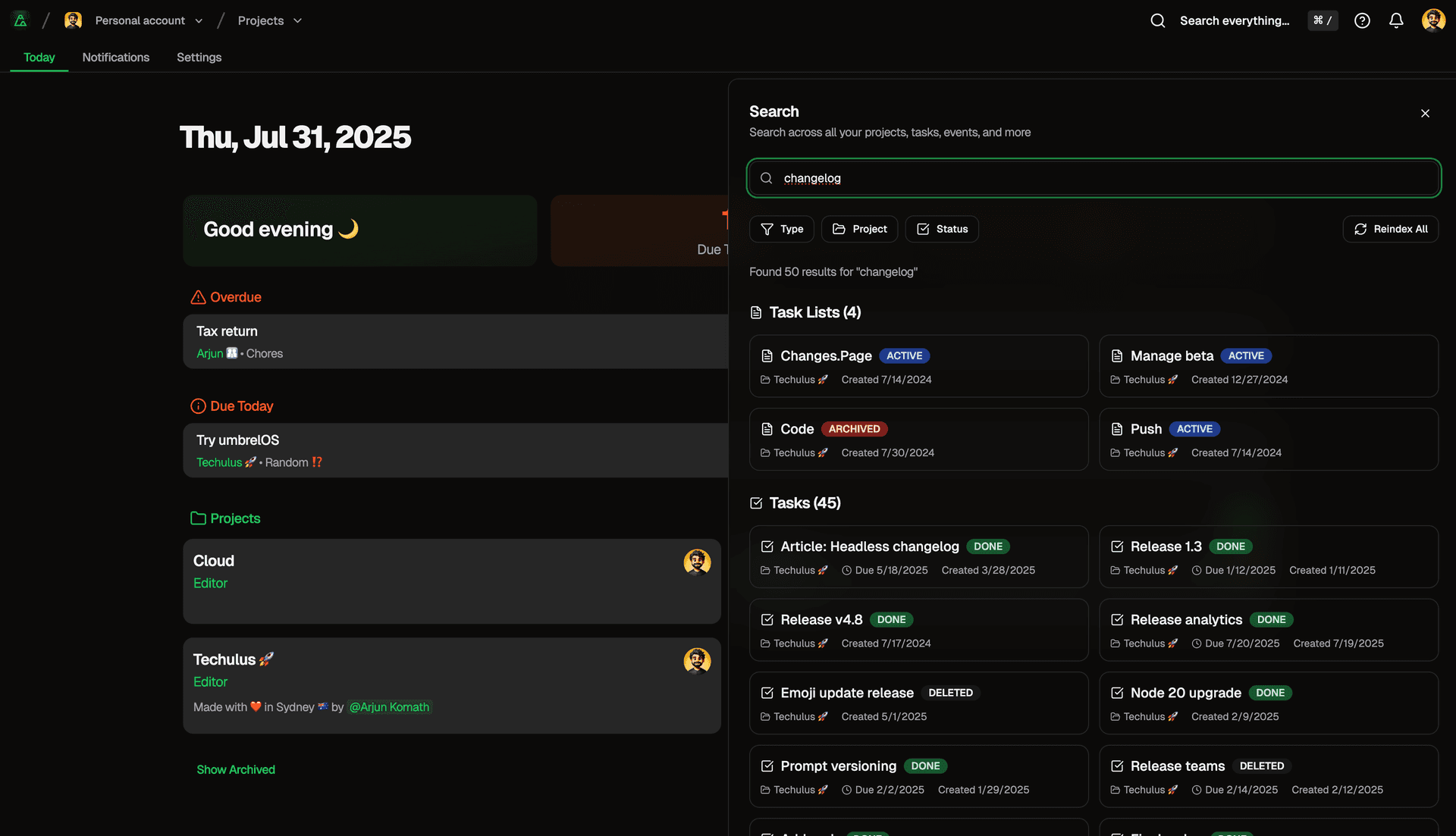The width and height of the screenshot is (1456, 836).
Task: Switch to the Notifications tab
Action: tap(115, 57)
